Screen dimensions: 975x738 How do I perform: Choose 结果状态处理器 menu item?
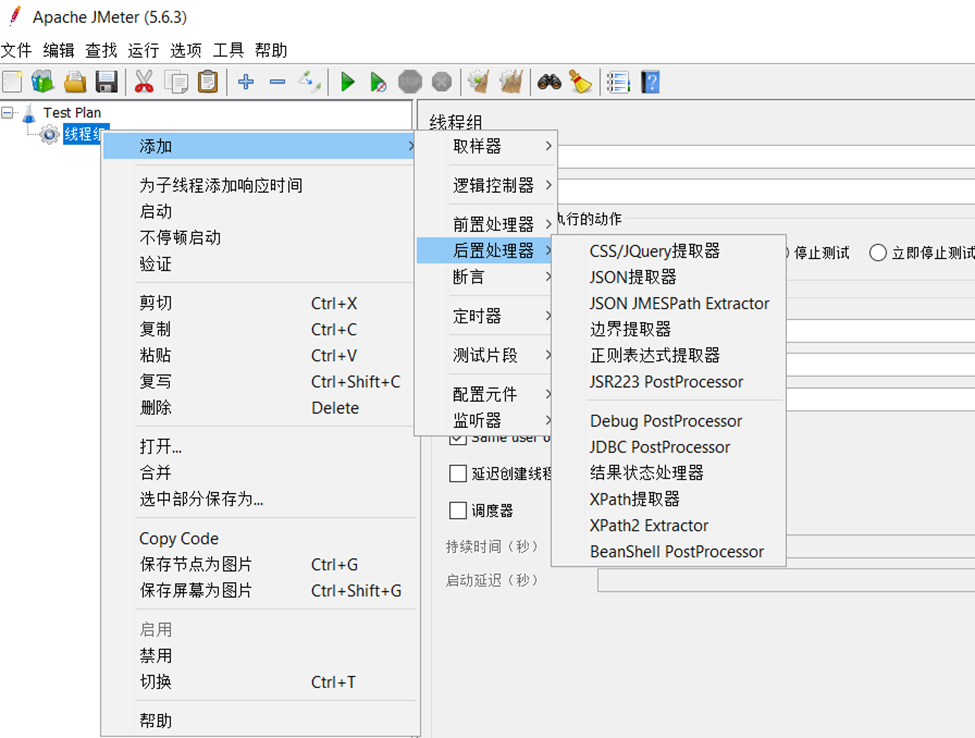(668, 473)
